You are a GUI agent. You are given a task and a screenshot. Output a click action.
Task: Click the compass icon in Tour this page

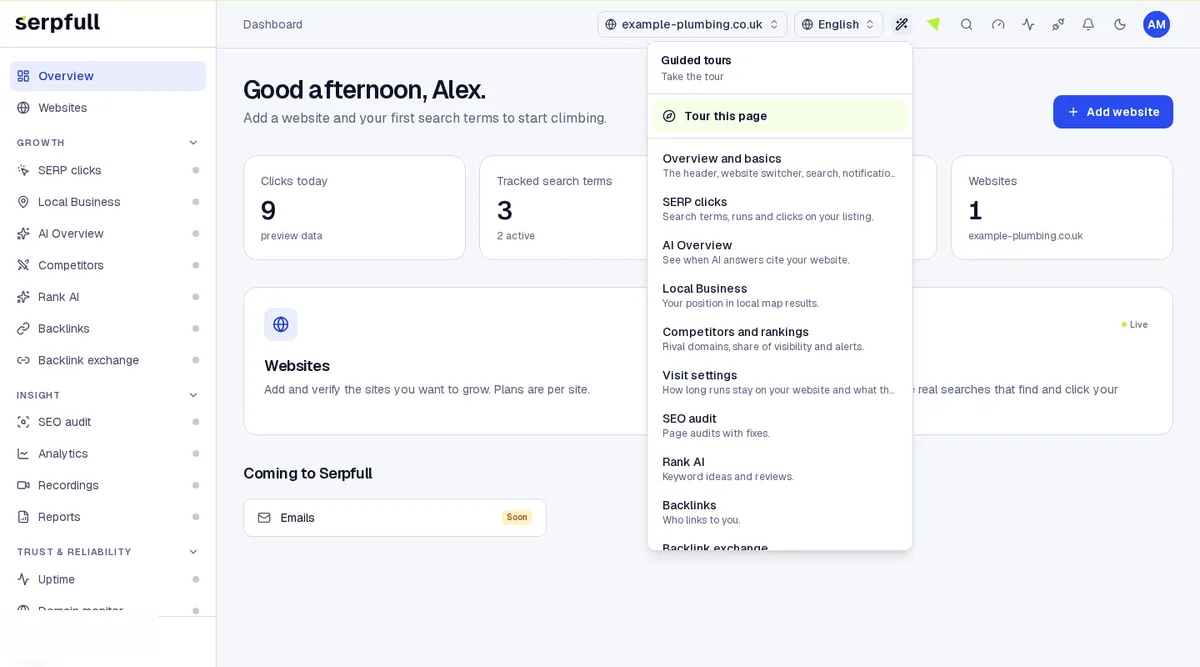point(670,116)
